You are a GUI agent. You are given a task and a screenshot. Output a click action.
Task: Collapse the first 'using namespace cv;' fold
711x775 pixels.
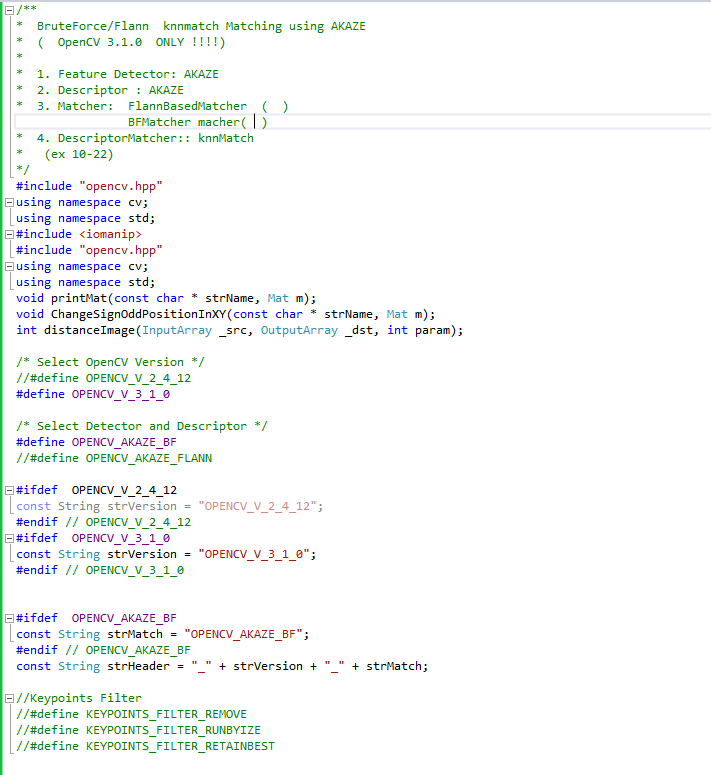click(x=9, y=202)
